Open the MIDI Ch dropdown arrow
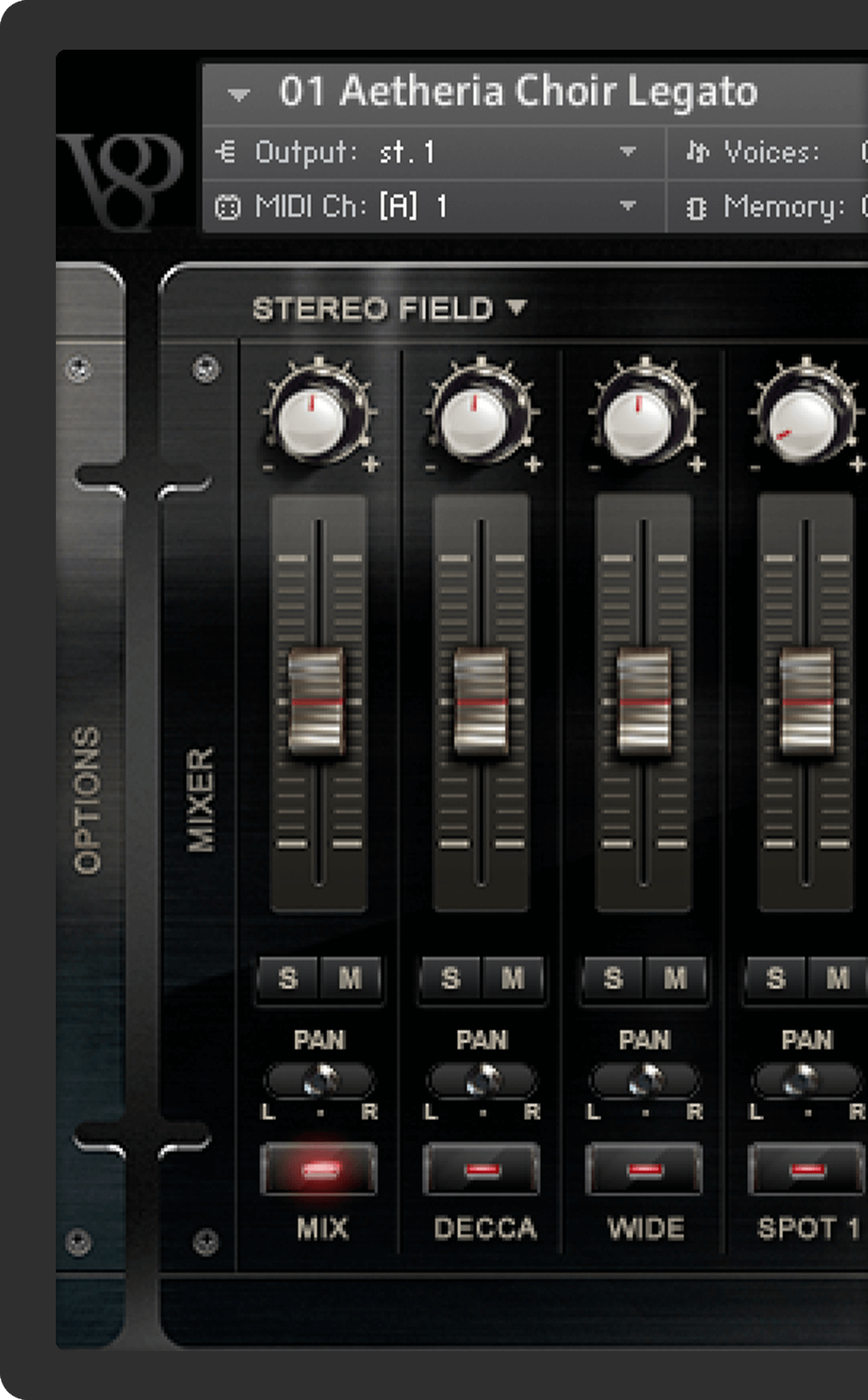Viewport: 868px width, 1400px height. (628, 206)
